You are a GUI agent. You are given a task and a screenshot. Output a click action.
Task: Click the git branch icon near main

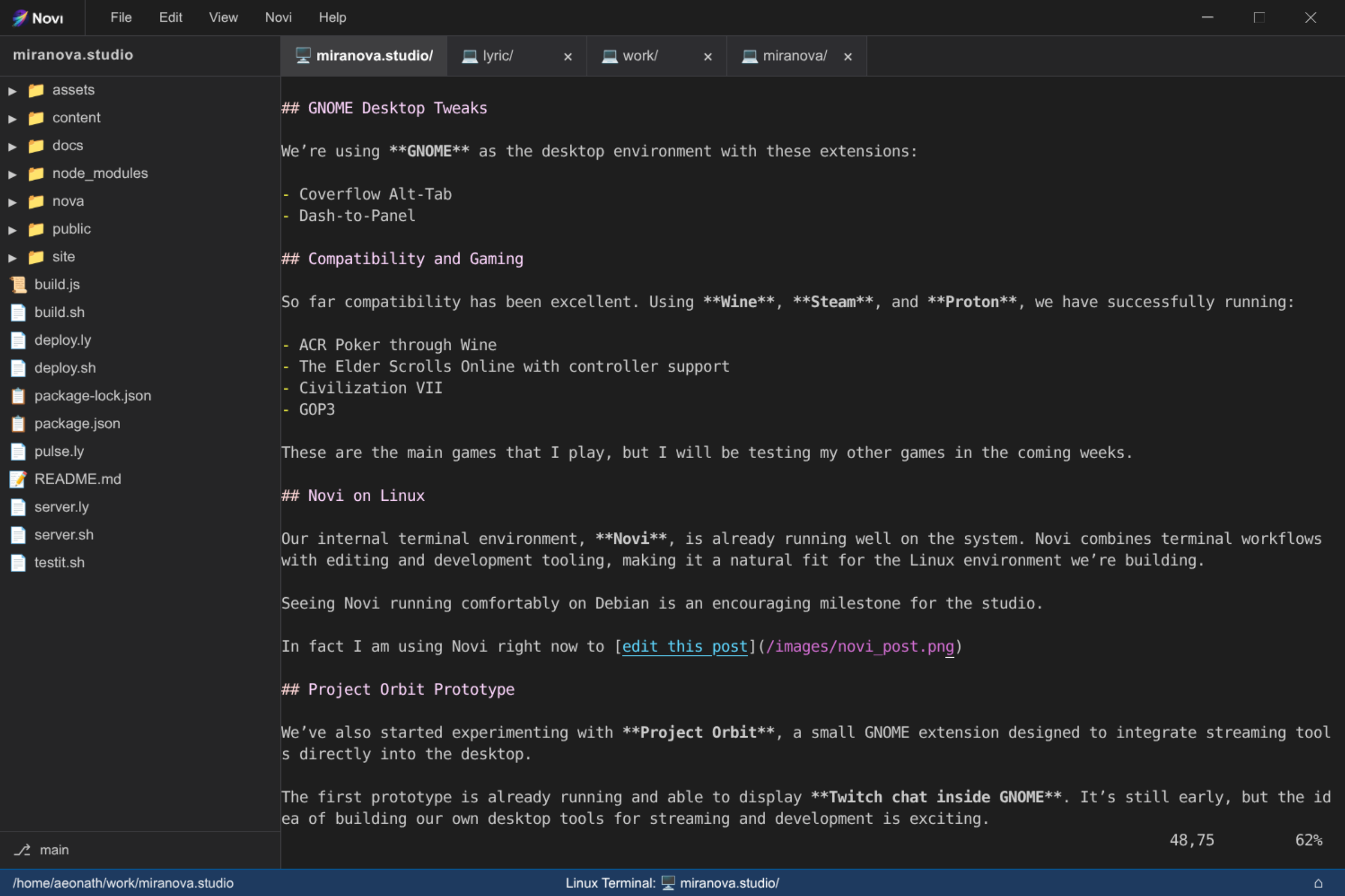(22, 849)
